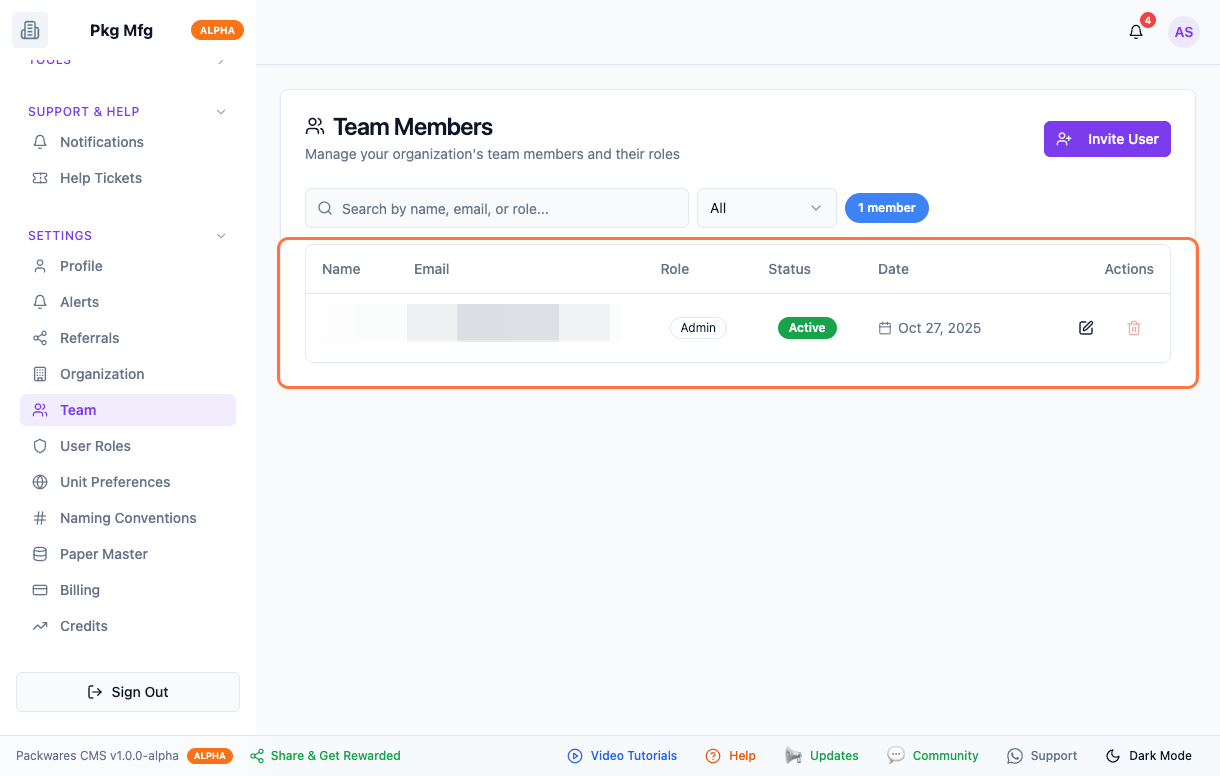Open Video Tutorials from the footer
Screen dimensions: 1220x776
[x=622, y=756]
